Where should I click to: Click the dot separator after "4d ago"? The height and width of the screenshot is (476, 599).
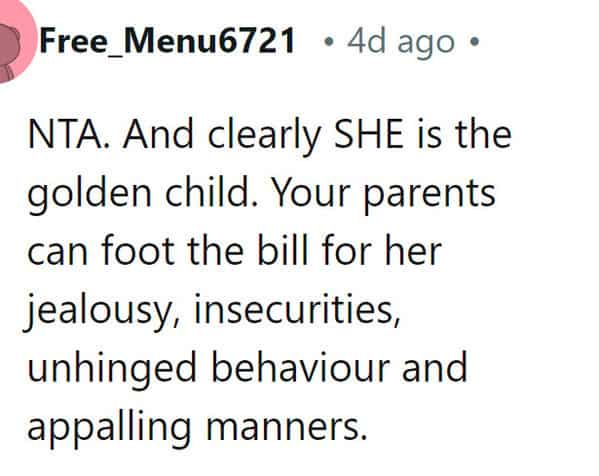point(474,41)
